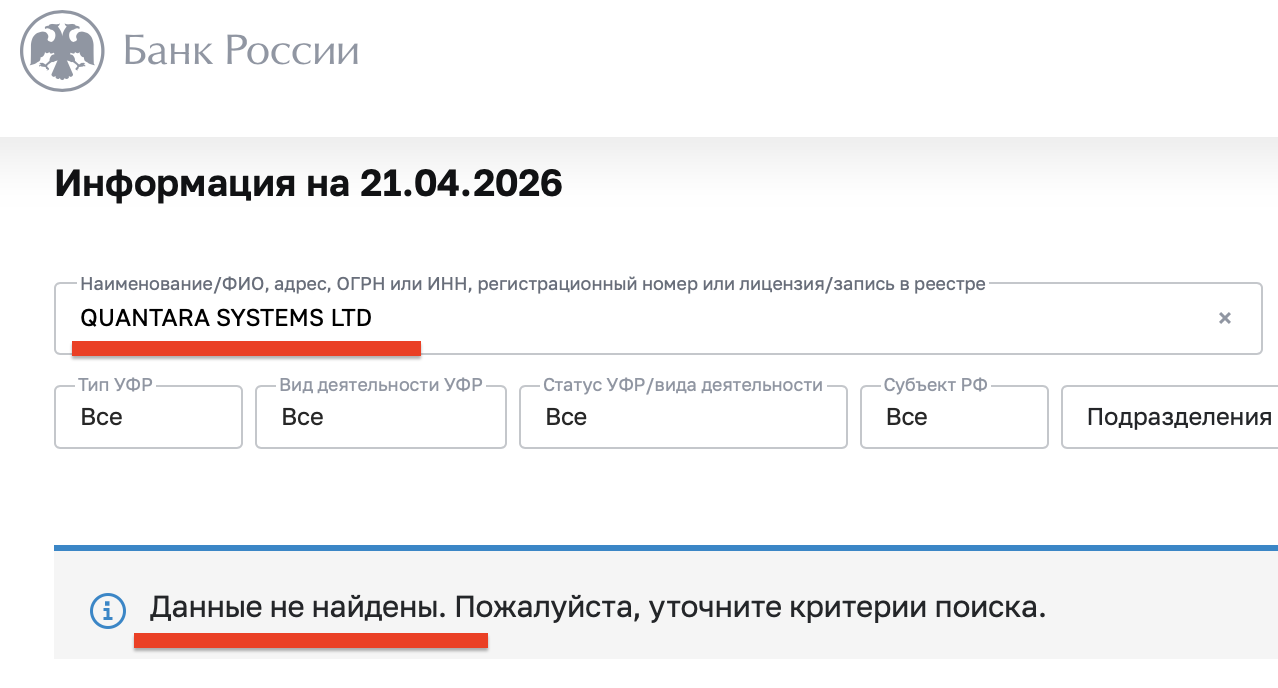This screenshot has height=688, width=1278.
Task: Expand the "Вид деятельности УФР" dropdown
Action: 380,416
